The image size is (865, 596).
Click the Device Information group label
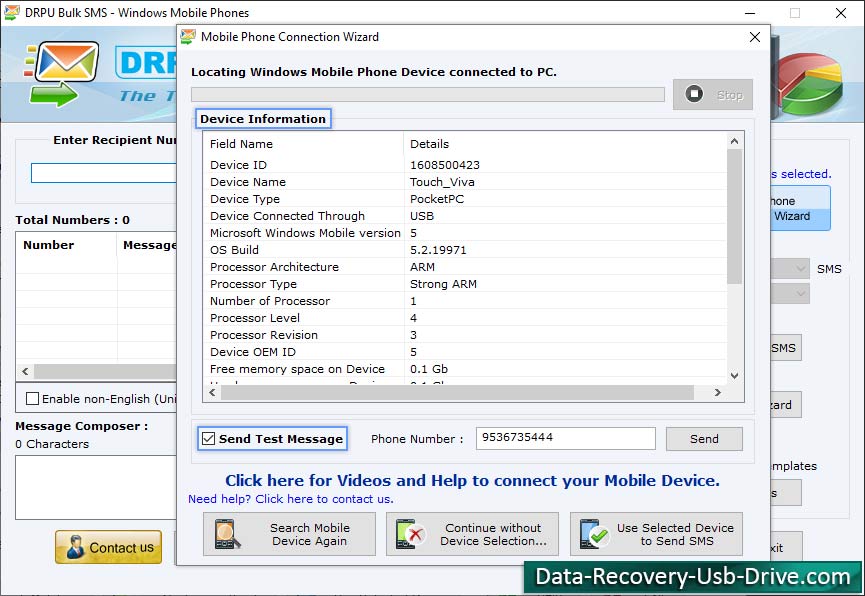[263, 119]
